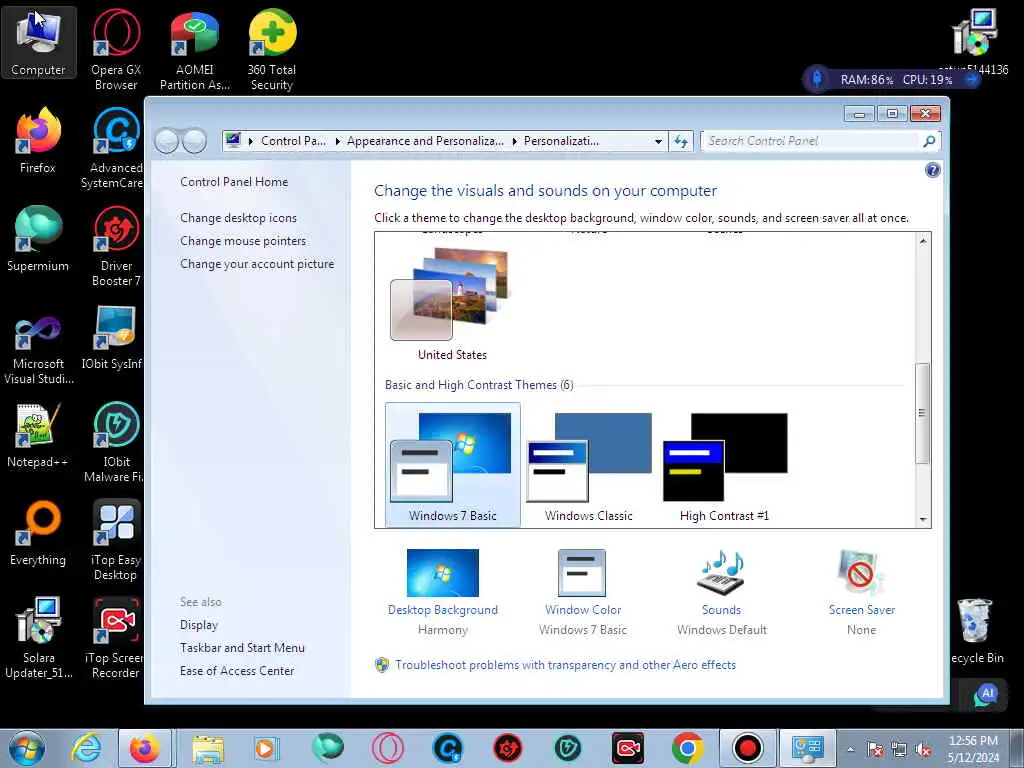Viewport: 1024px width, 768px height.
Task: Go to Control Panel Home
Action: click(x=234, y=182)
